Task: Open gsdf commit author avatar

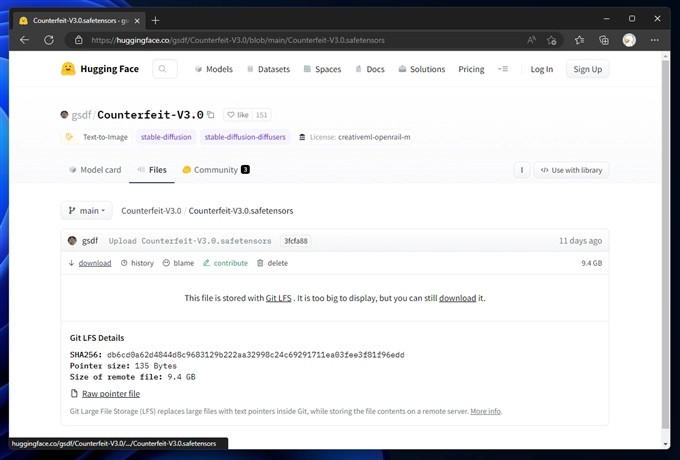Action: click(72, 241)
